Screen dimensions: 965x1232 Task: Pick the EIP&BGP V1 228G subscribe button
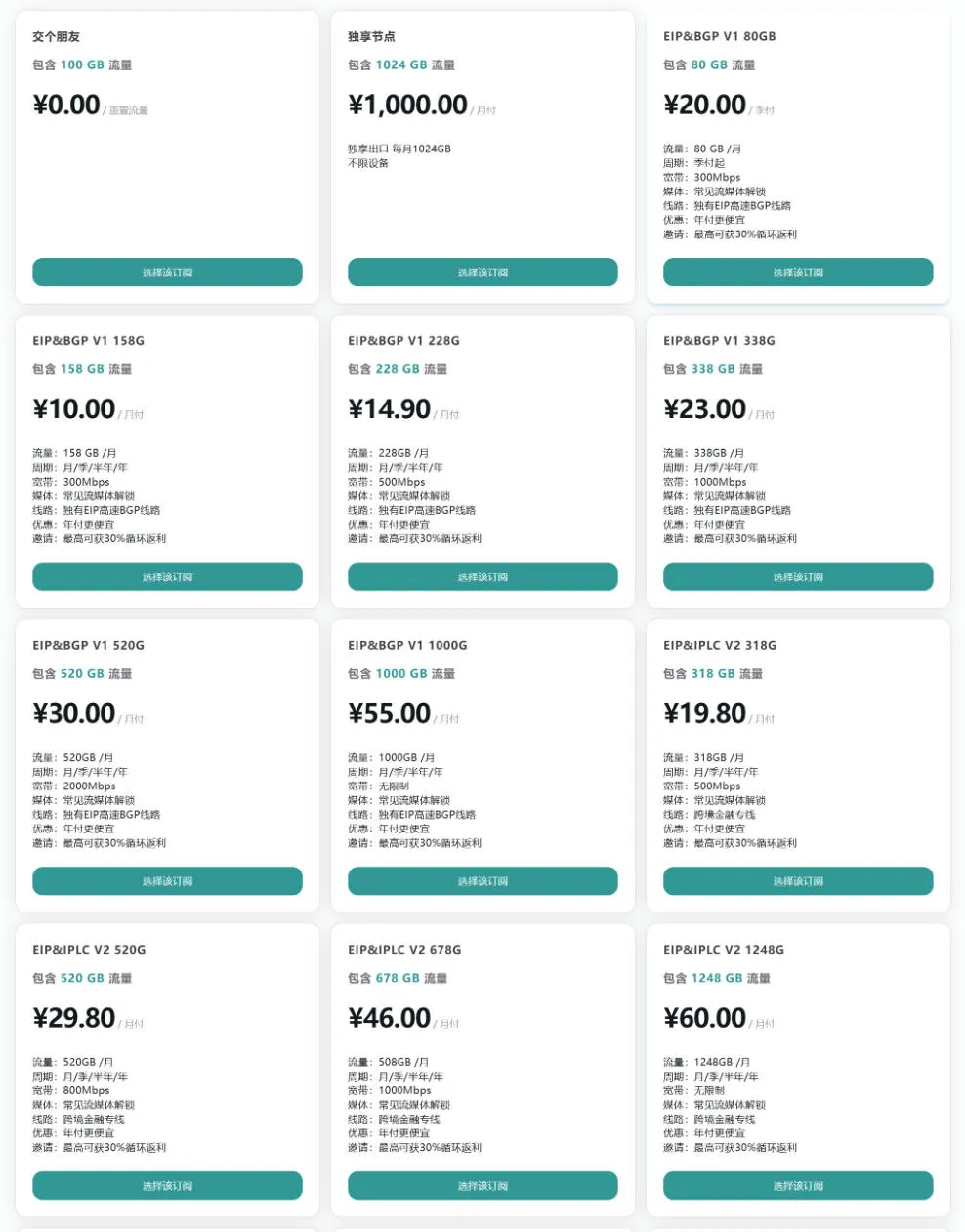[x=482, y=576]
